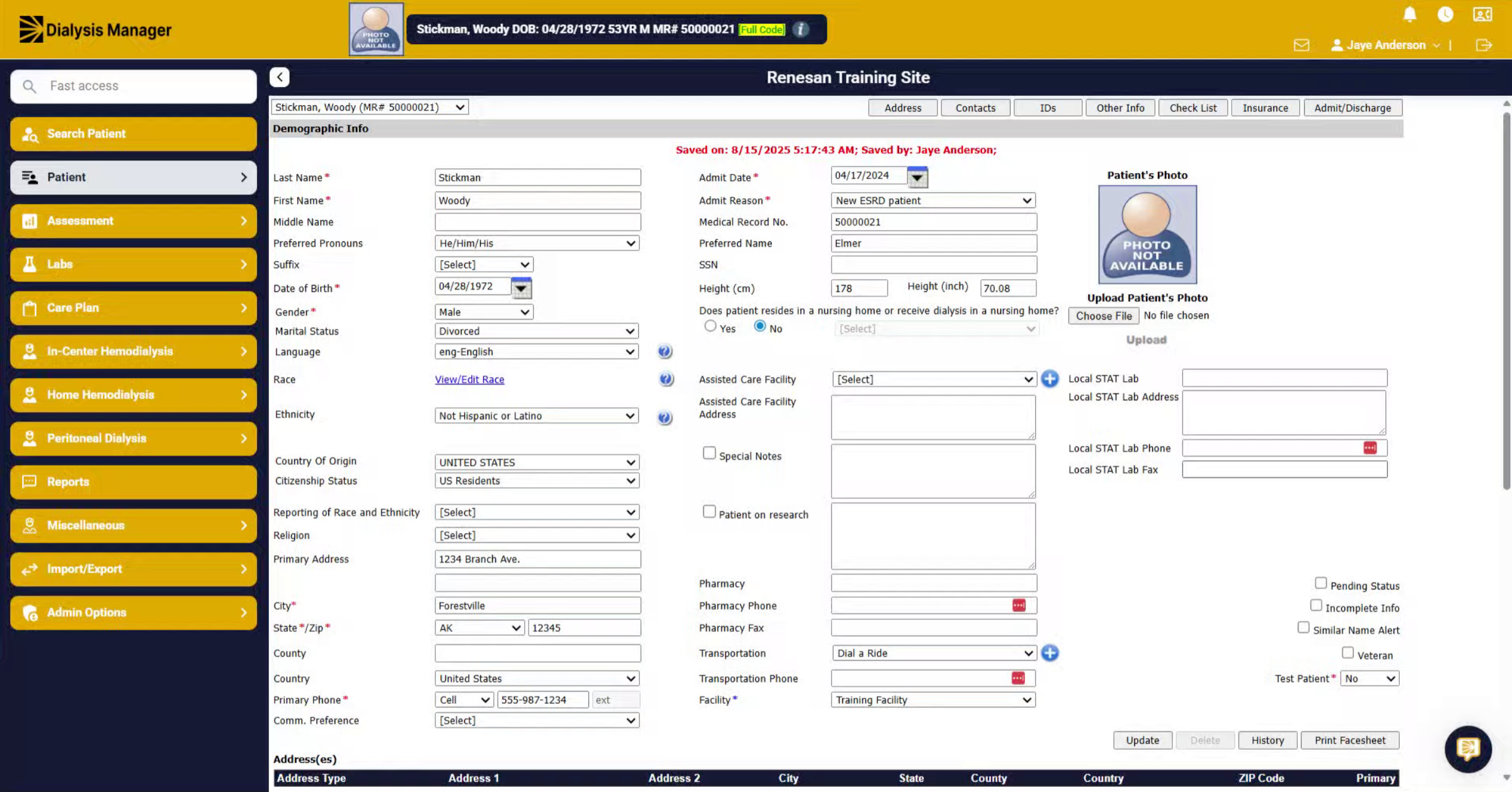Open the chat support bubble icon

1468,749
